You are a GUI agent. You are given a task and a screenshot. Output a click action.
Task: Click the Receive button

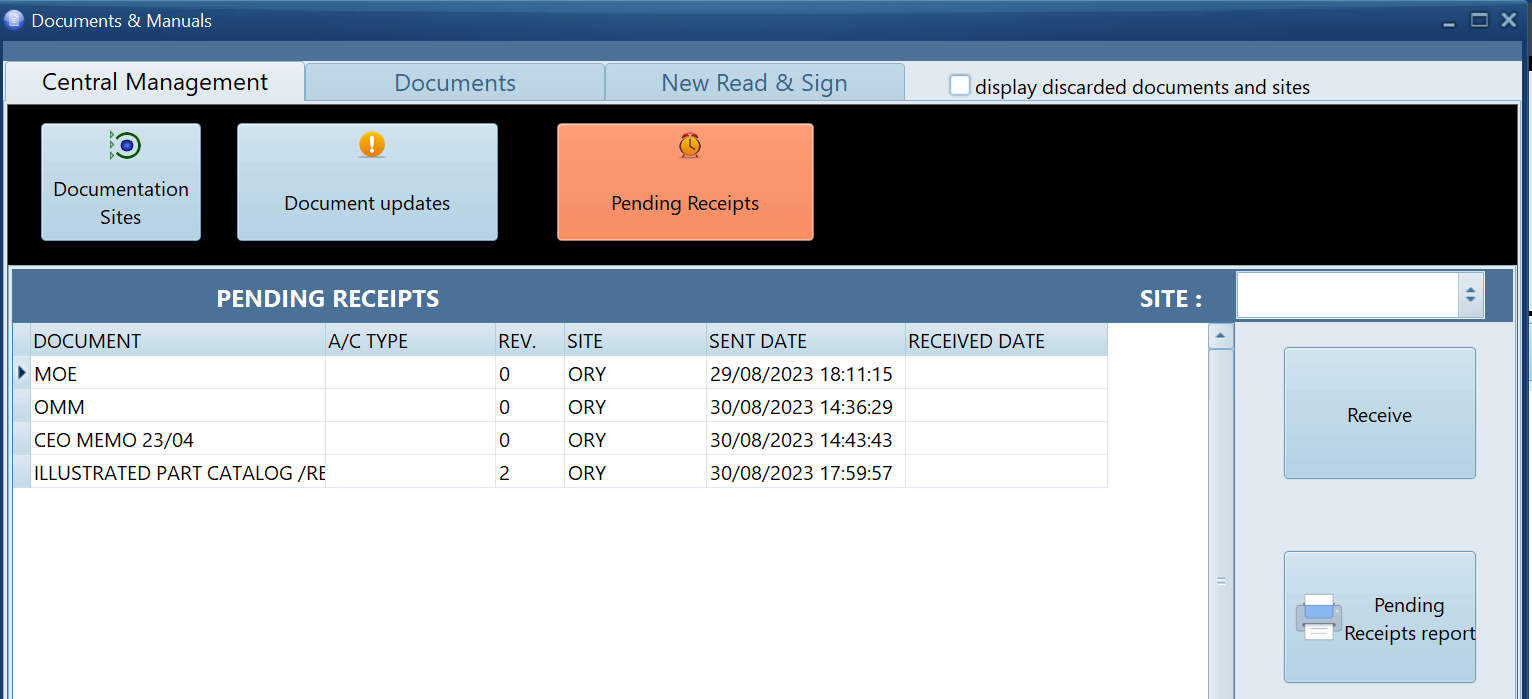pos(1379,413)
